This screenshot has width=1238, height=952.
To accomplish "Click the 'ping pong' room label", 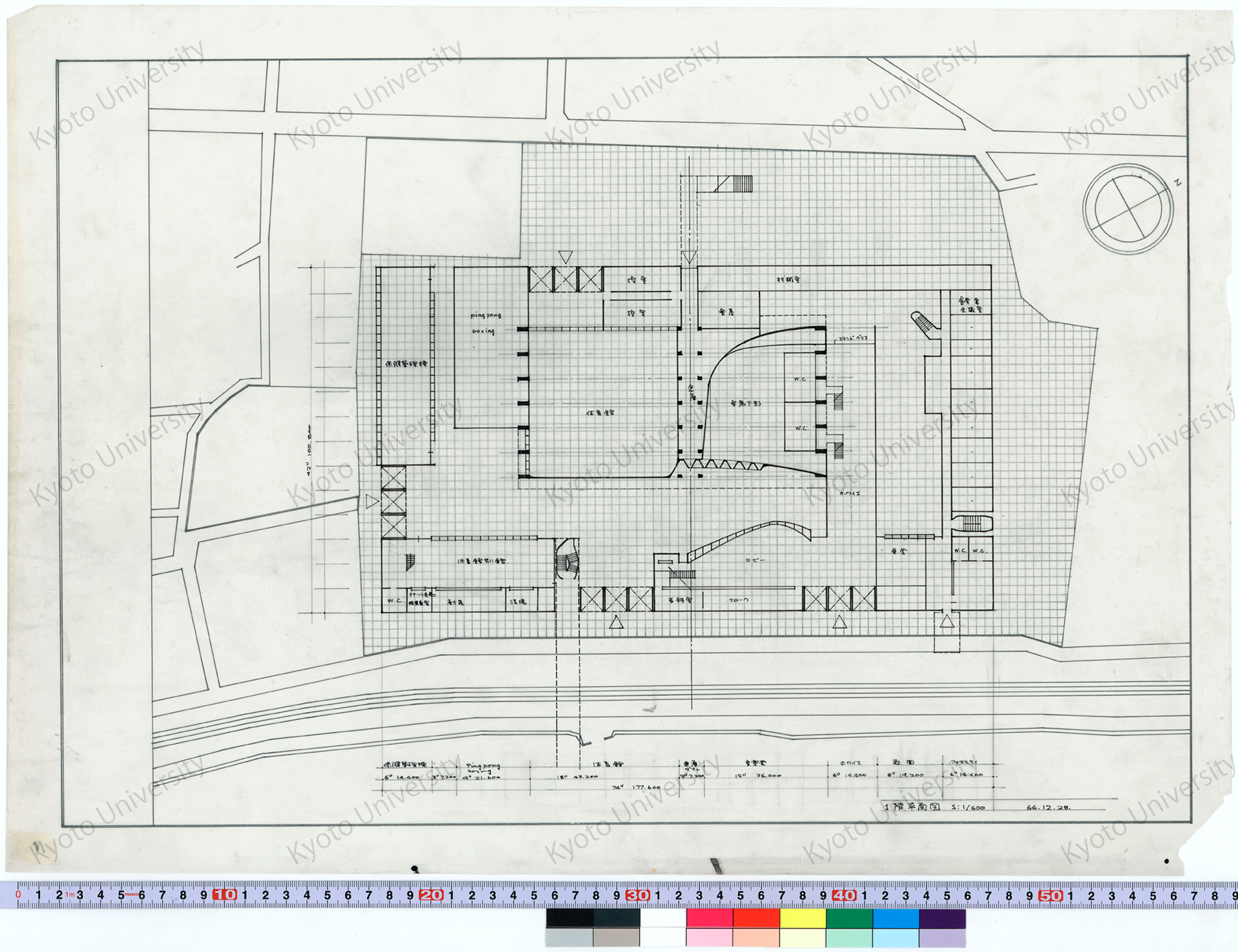I will 486,315.
